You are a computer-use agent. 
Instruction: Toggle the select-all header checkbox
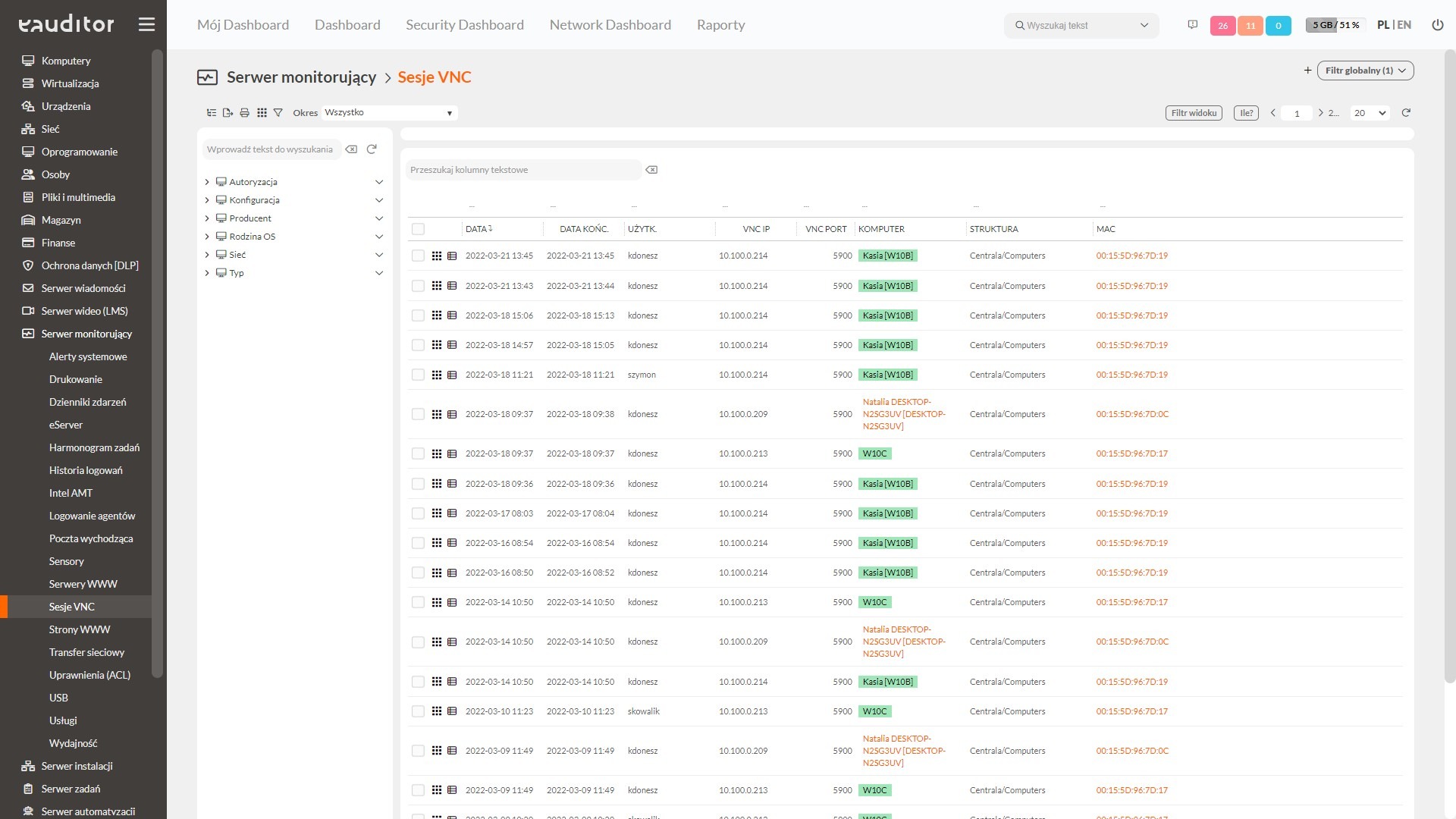418,229
